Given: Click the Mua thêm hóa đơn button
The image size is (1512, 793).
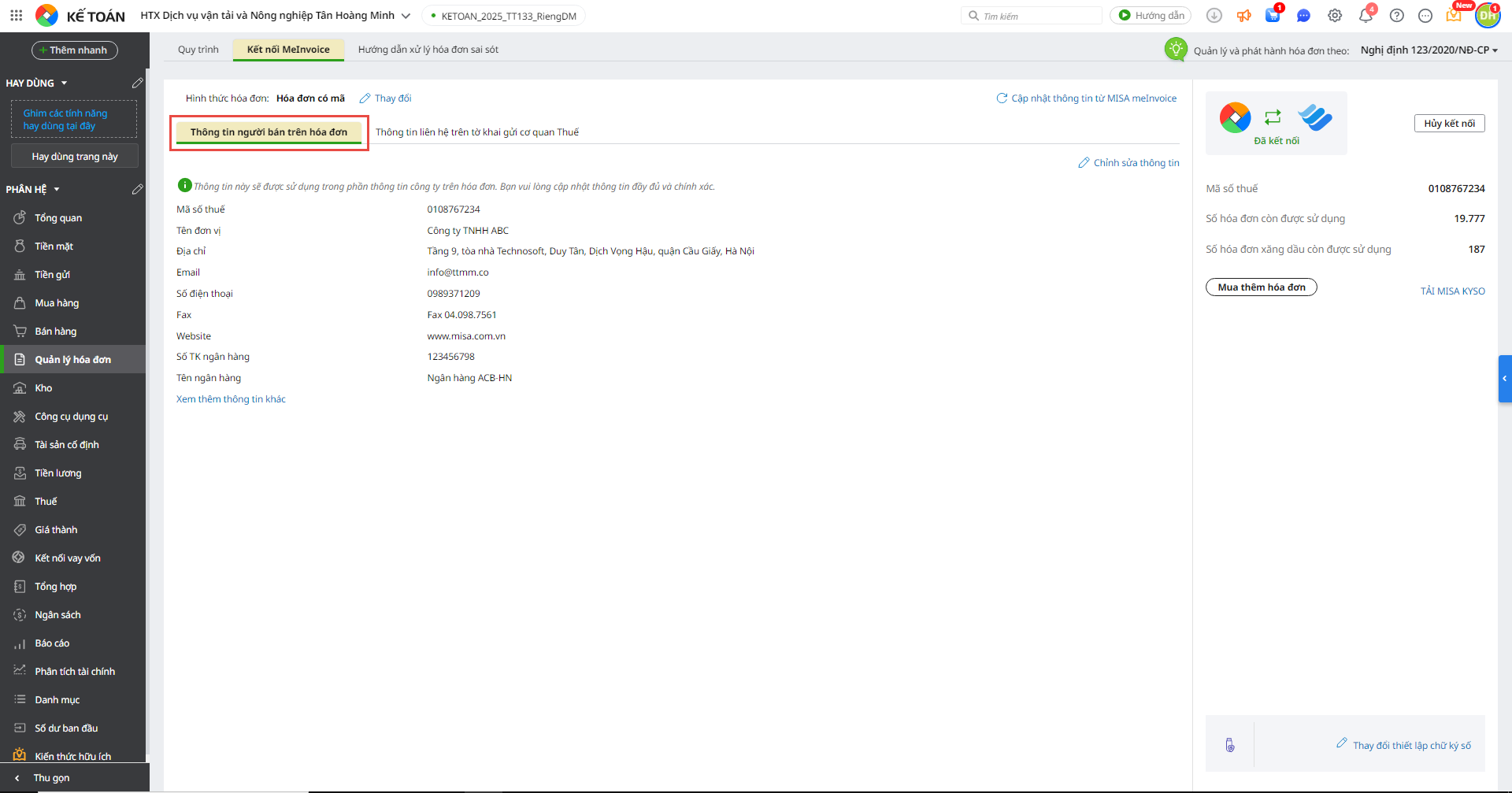Looking at the screenshot, I should (x=1261, y=287).
